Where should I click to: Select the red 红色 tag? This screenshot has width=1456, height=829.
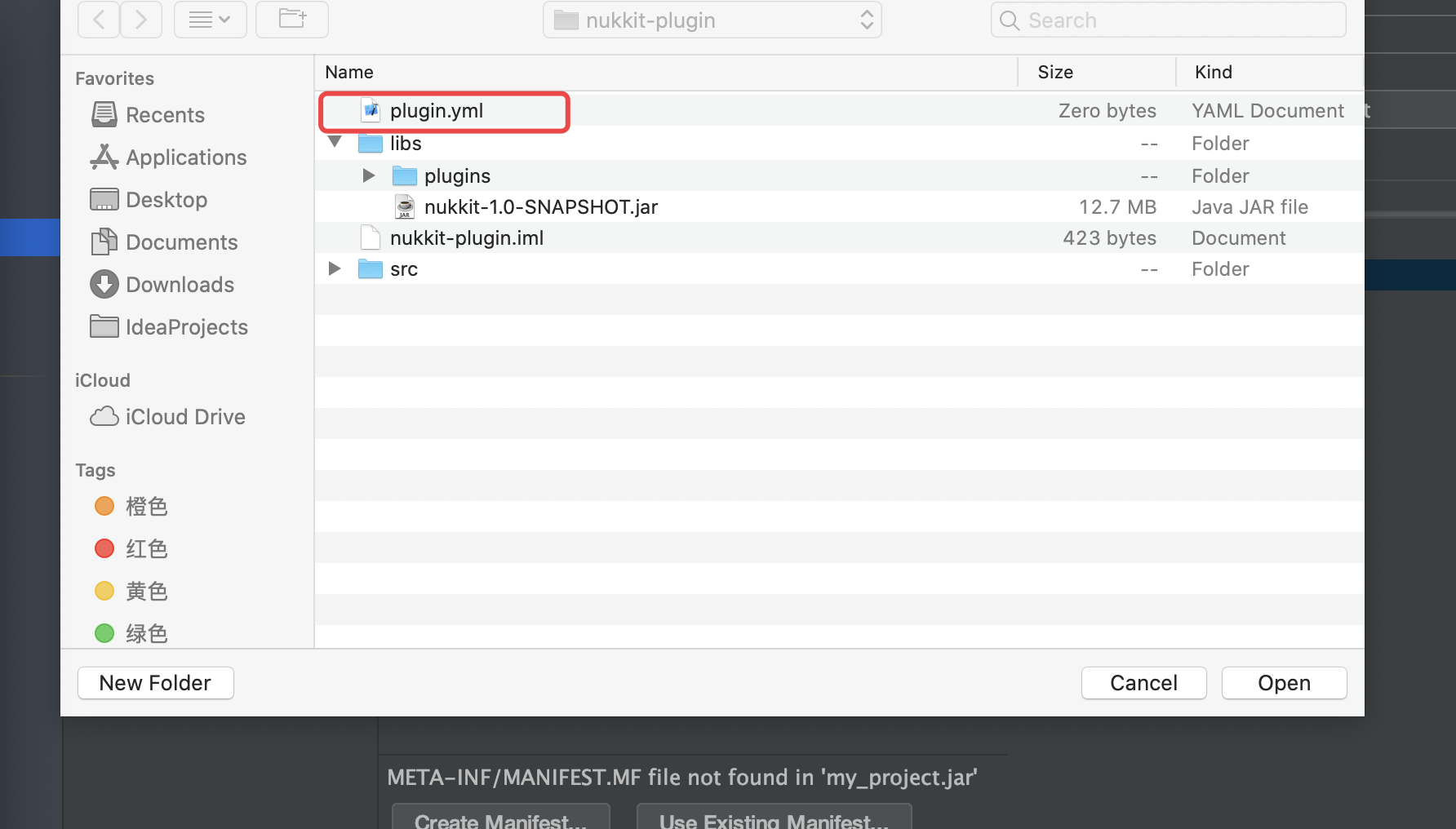tap(145, 549)
